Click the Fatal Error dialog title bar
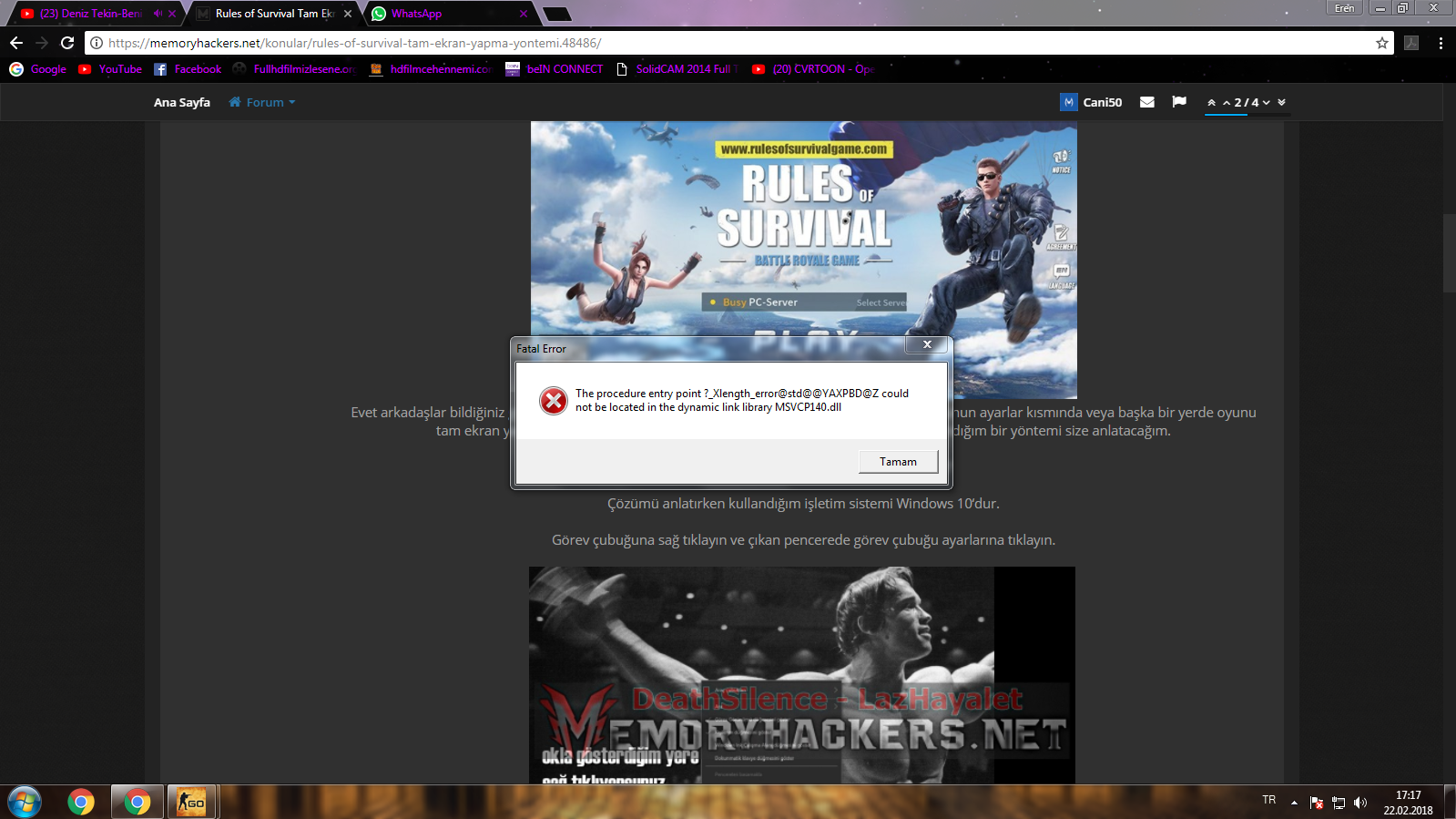Viewport: 1456px width, 819px height. (x=710, y=348)
